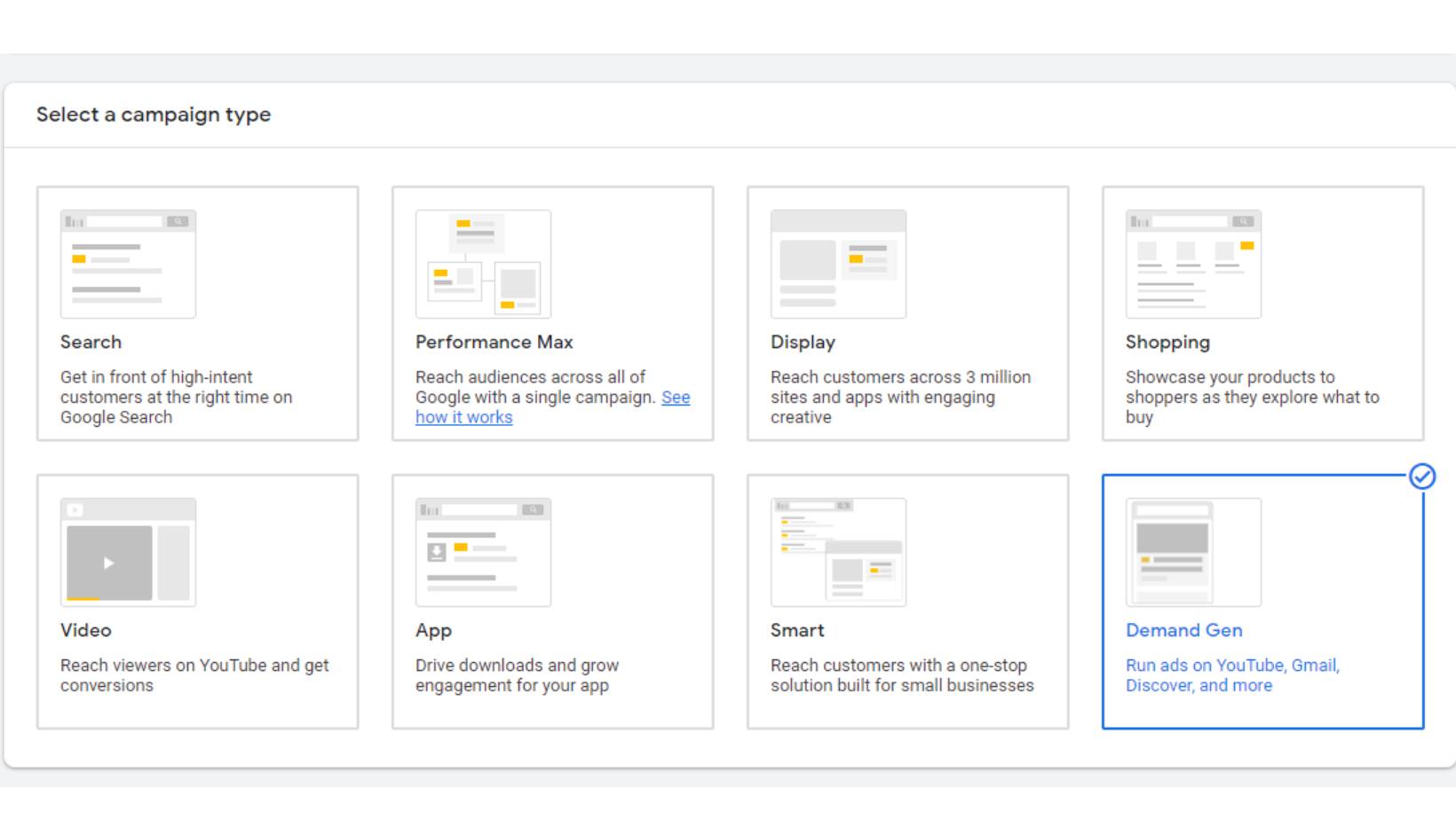The image size is (1456, 820).
Task: Choose the Display campaign illustration icon
Action: 838,264
